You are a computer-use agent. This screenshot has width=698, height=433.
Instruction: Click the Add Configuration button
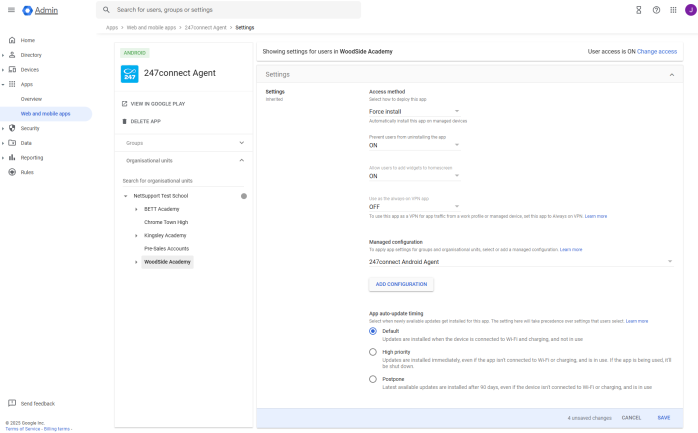click(401, 284)
